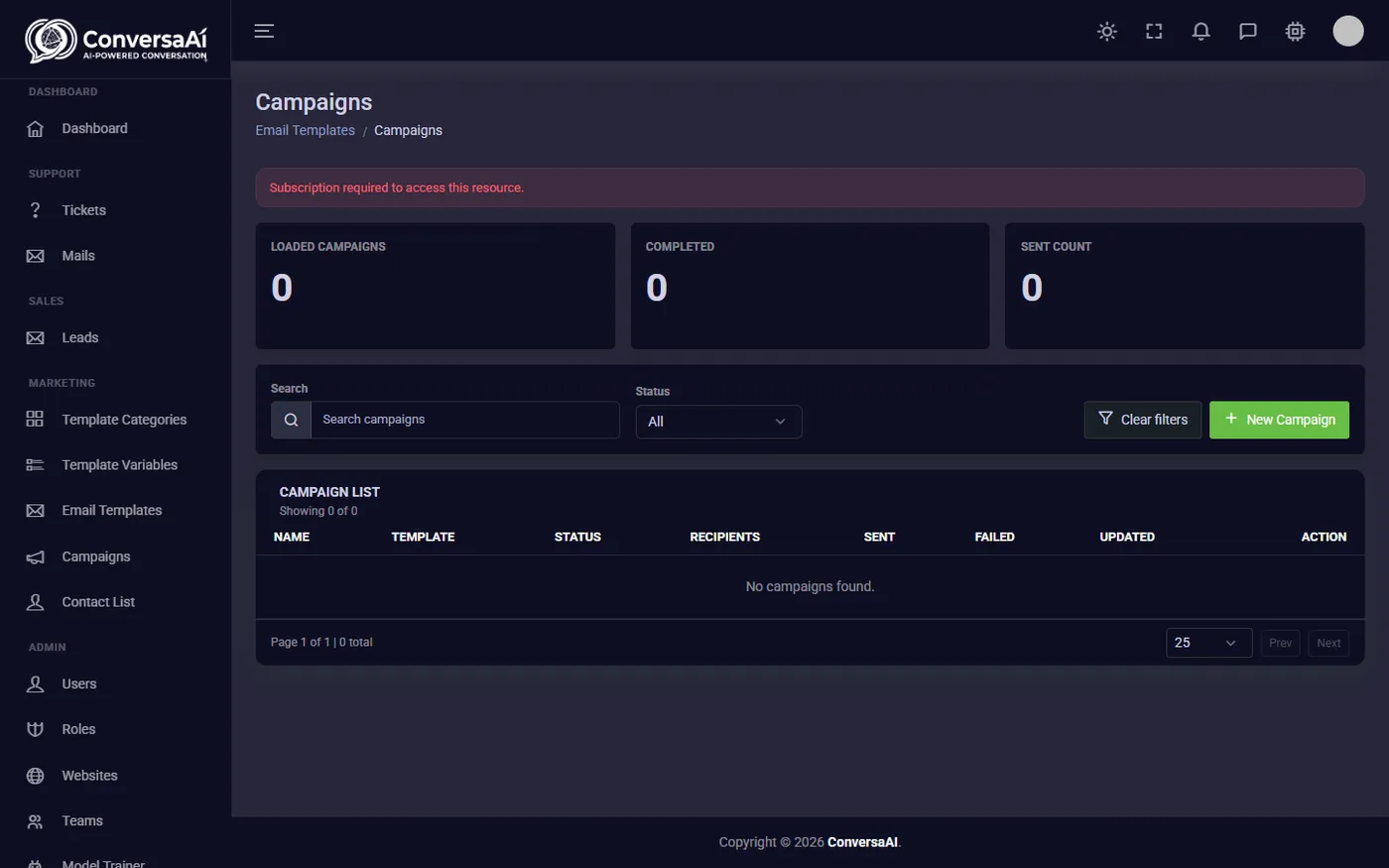Open the user avatar menu
Image resolution: width=1389 pixels, height=868 pixels.
point(1347,31)
